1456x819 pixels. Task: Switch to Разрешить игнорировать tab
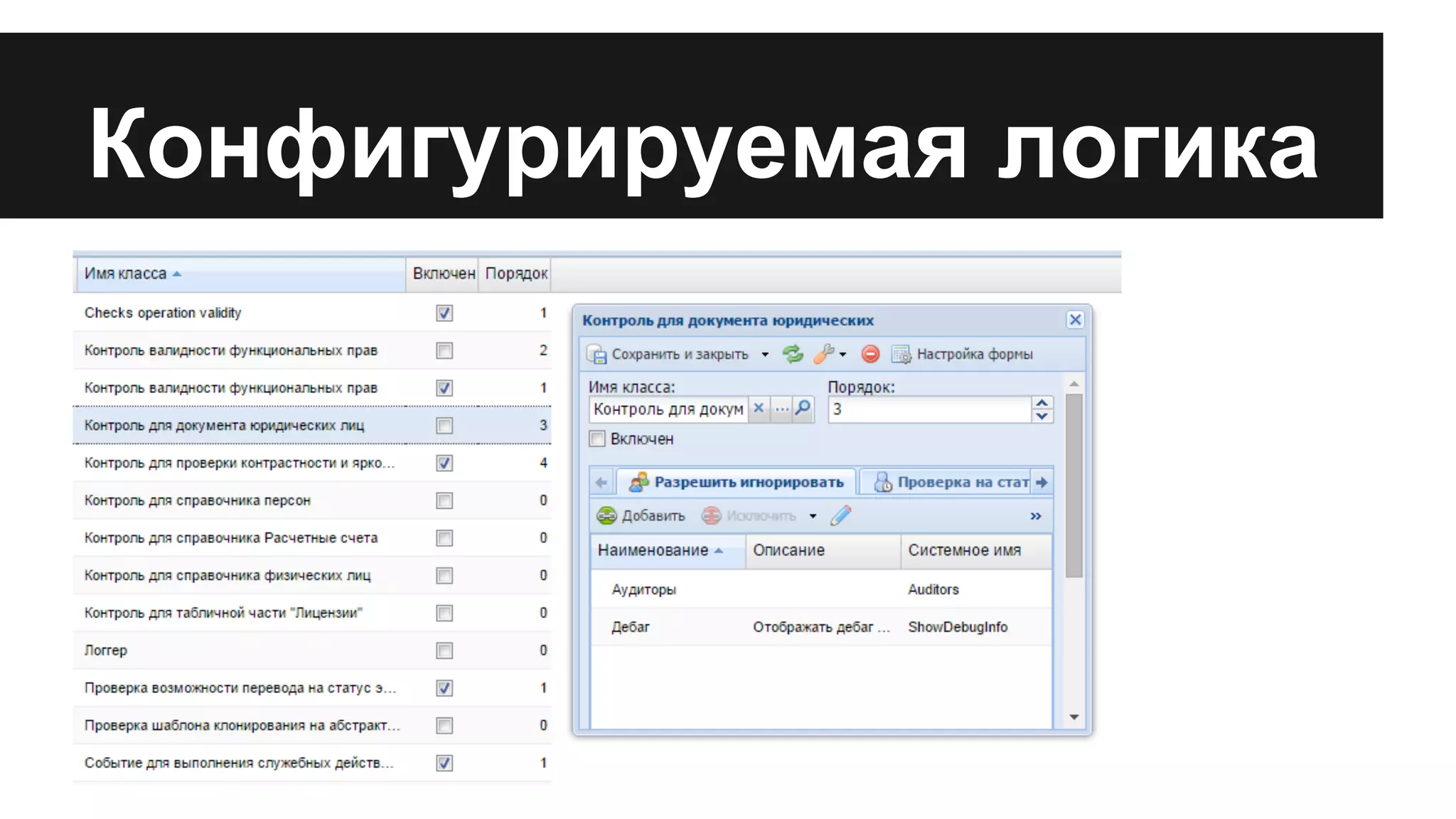736,482
